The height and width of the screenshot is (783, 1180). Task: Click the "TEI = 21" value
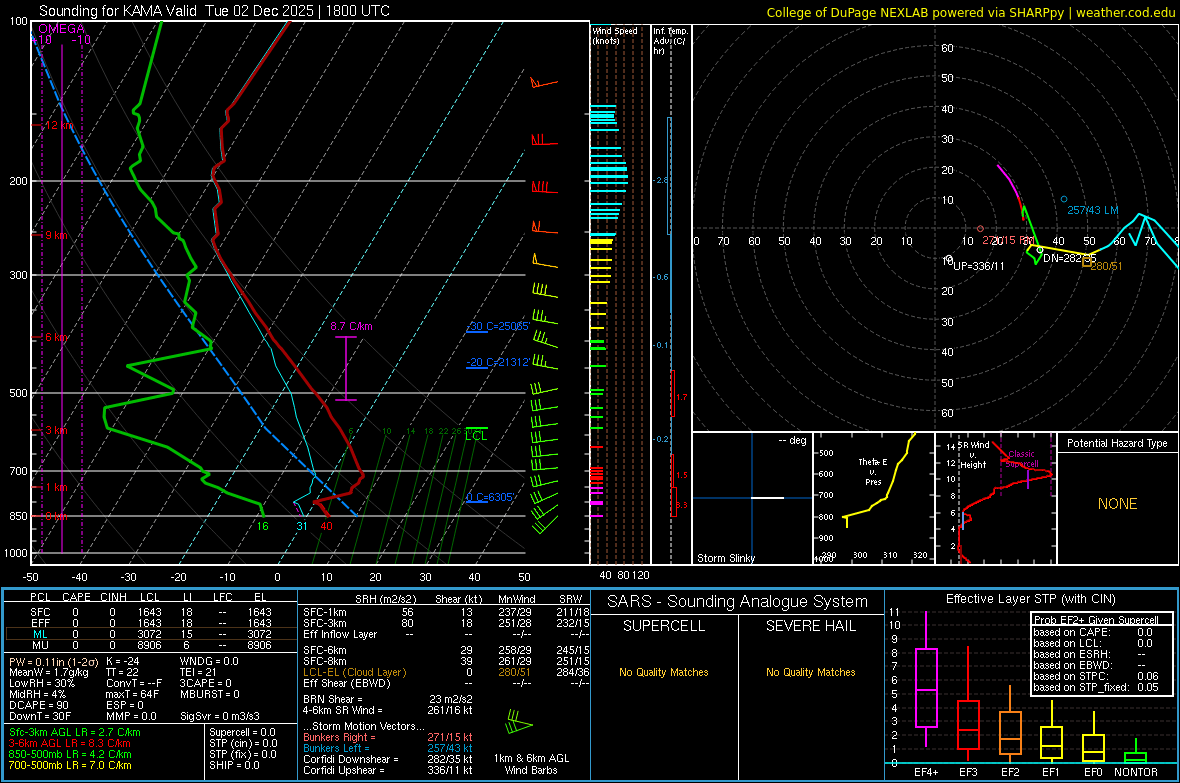tap(198, 672)
